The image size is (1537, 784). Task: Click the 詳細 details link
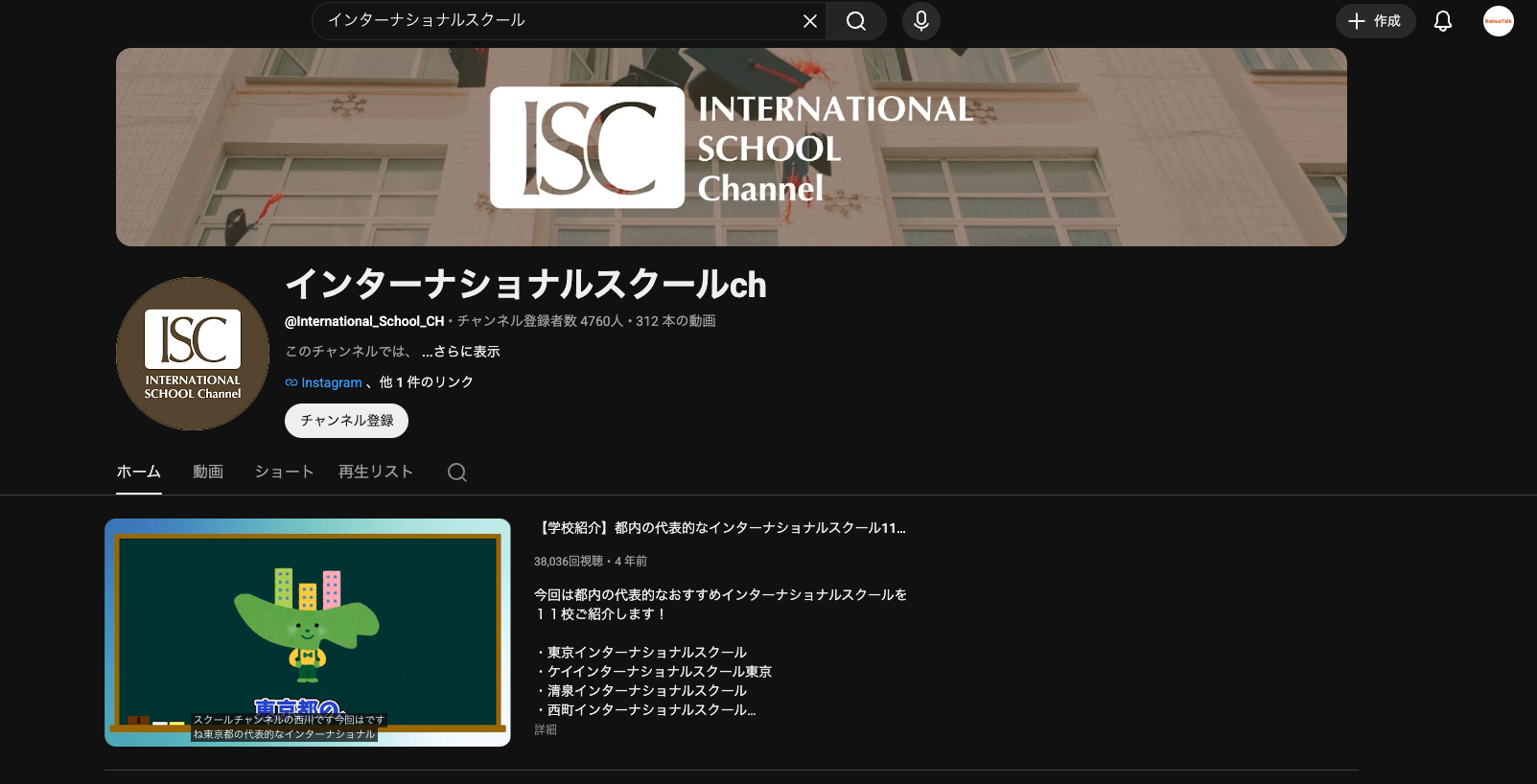[546, 730]
